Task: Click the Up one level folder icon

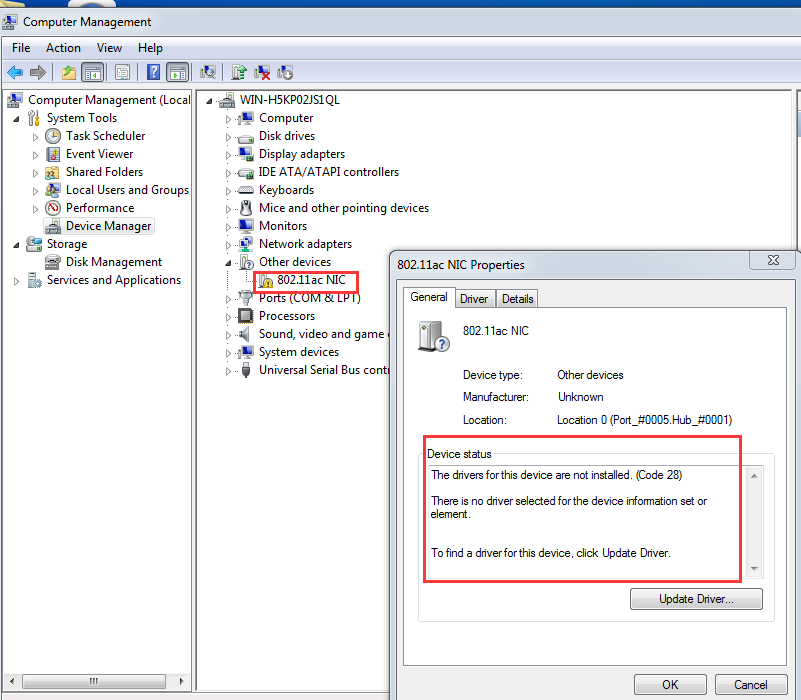Action: pos(69,73)
